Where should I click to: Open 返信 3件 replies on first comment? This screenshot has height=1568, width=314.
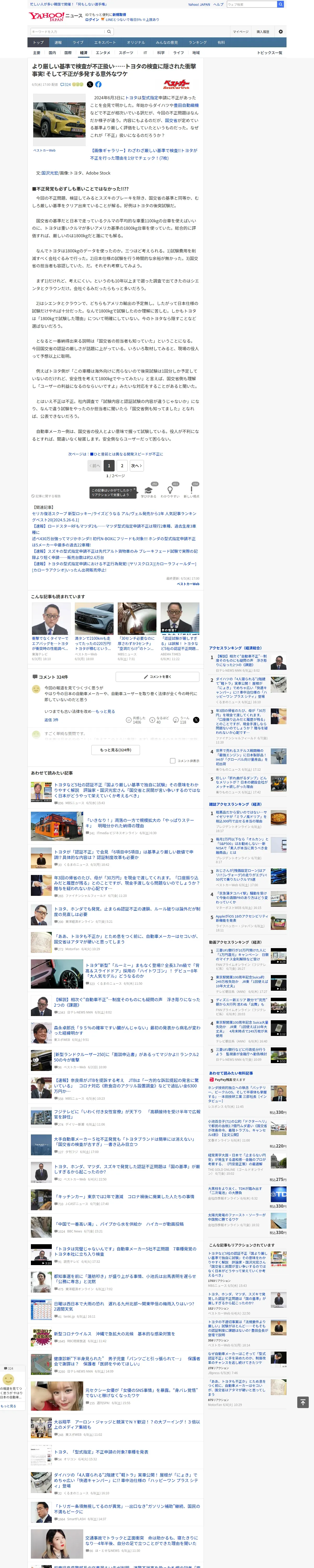point(51,720)
